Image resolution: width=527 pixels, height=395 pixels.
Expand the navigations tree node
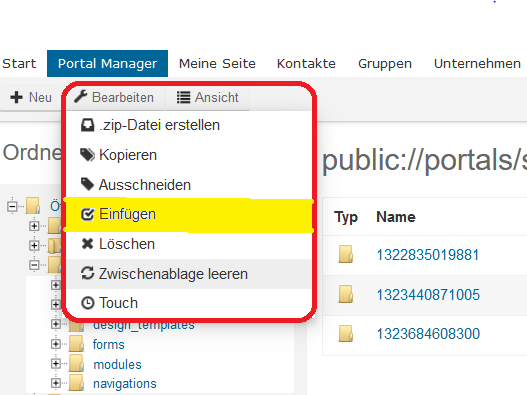pyautogui.click(x=55, y=383)
